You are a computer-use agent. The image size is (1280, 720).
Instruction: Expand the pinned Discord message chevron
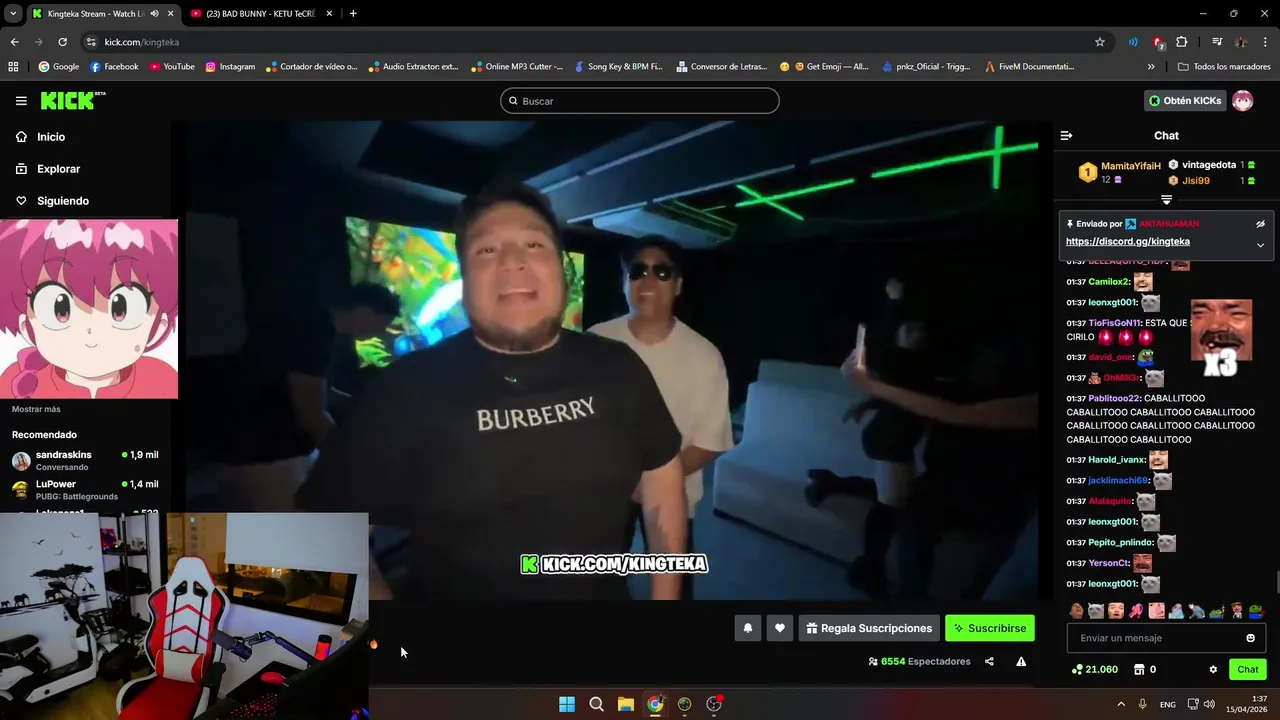click(x=1260, y=245)
